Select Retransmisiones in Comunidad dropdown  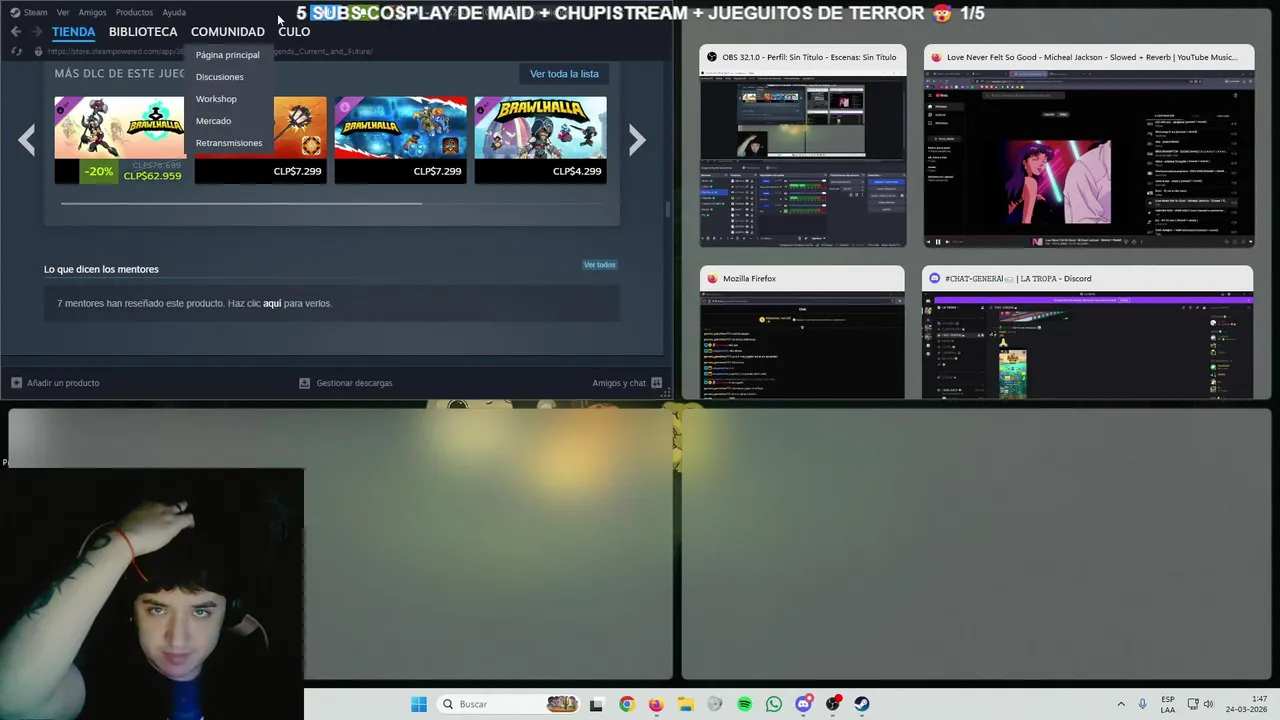click(229, 143)
